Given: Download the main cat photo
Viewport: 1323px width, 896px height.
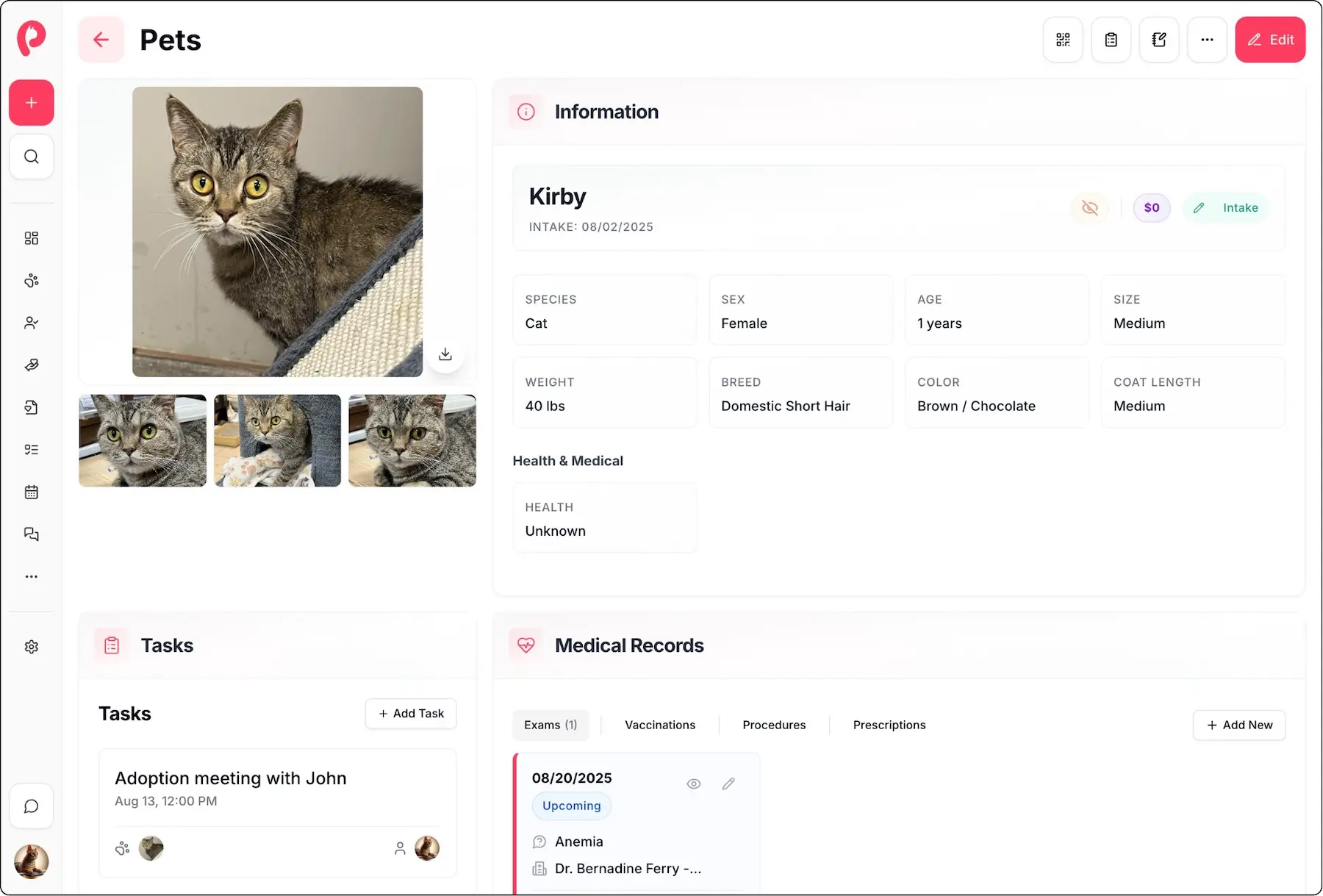Looking at the screenshot, I should pos(445,354).
